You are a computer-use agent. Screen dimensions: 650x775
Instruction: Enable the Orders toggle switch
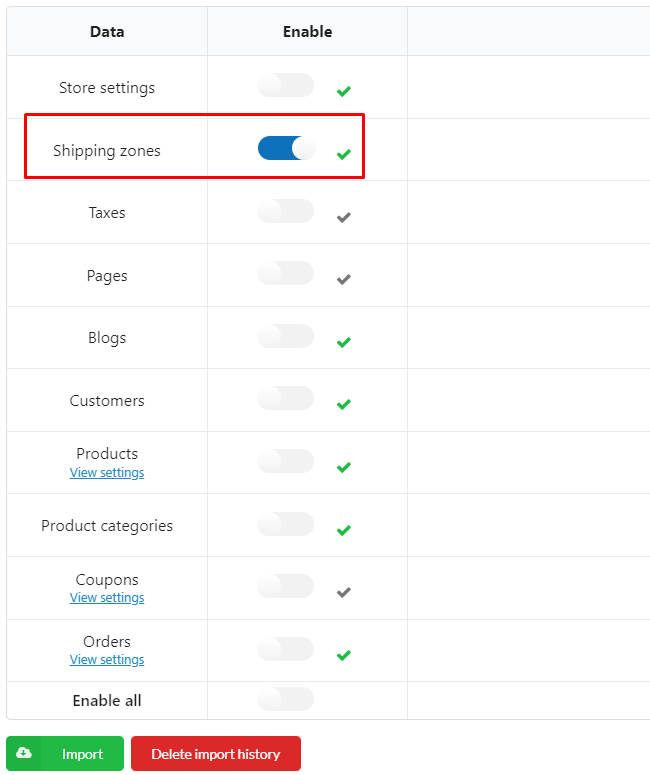pyautogui.click(x=285, y=649)
